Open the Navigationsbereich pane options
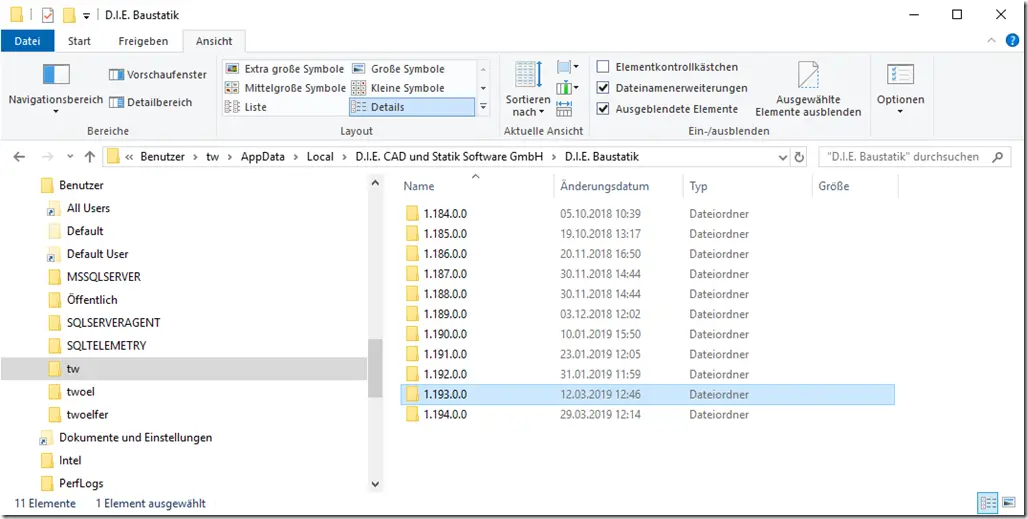1028x519 pixels. pos(56,89)
